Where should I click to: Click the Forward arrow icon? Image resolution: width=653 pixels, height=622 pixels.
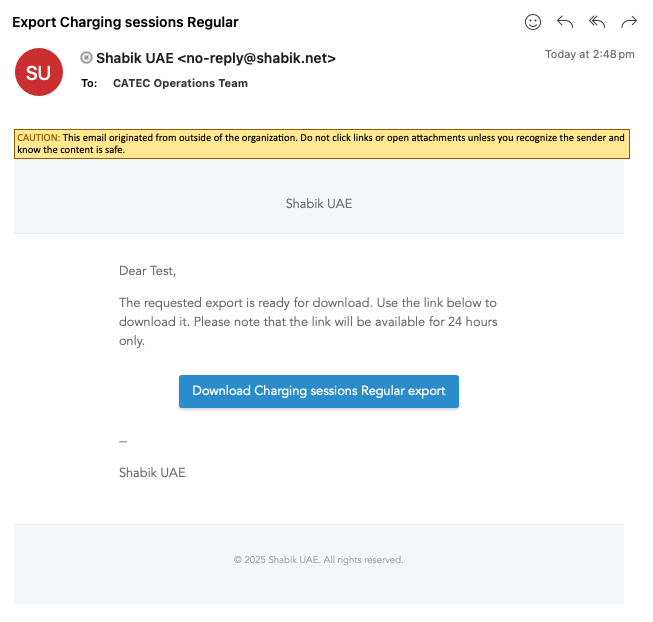point(629,22)
